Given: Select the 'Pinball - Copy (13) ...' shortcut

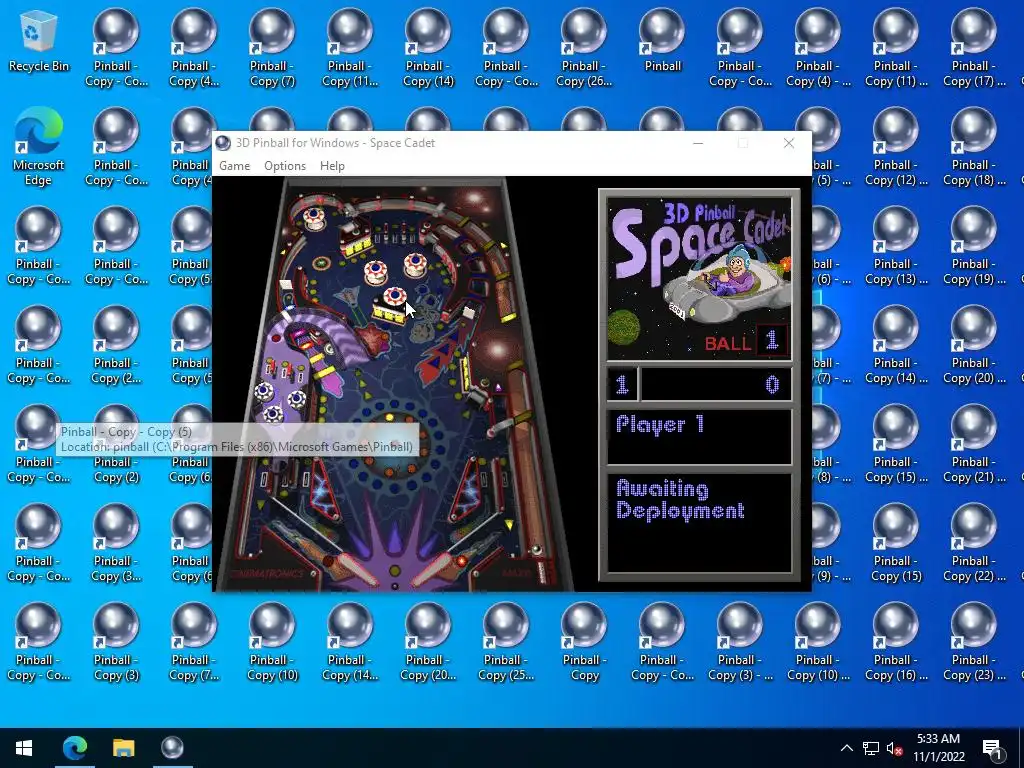Looking at the screenshot, I should click(x=896, y=247).
